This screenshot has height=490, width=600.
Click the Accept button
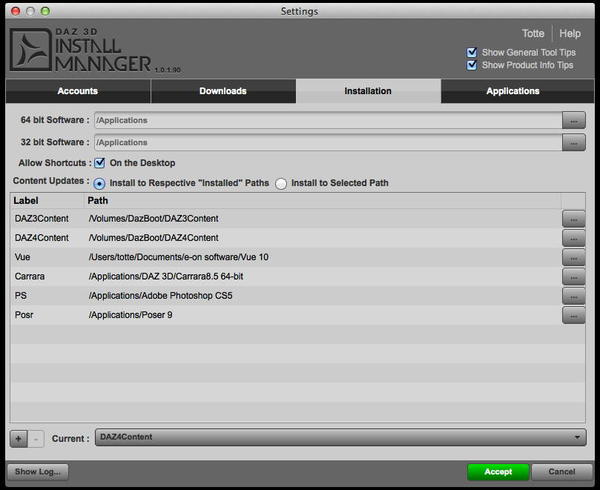click(498, 472)
